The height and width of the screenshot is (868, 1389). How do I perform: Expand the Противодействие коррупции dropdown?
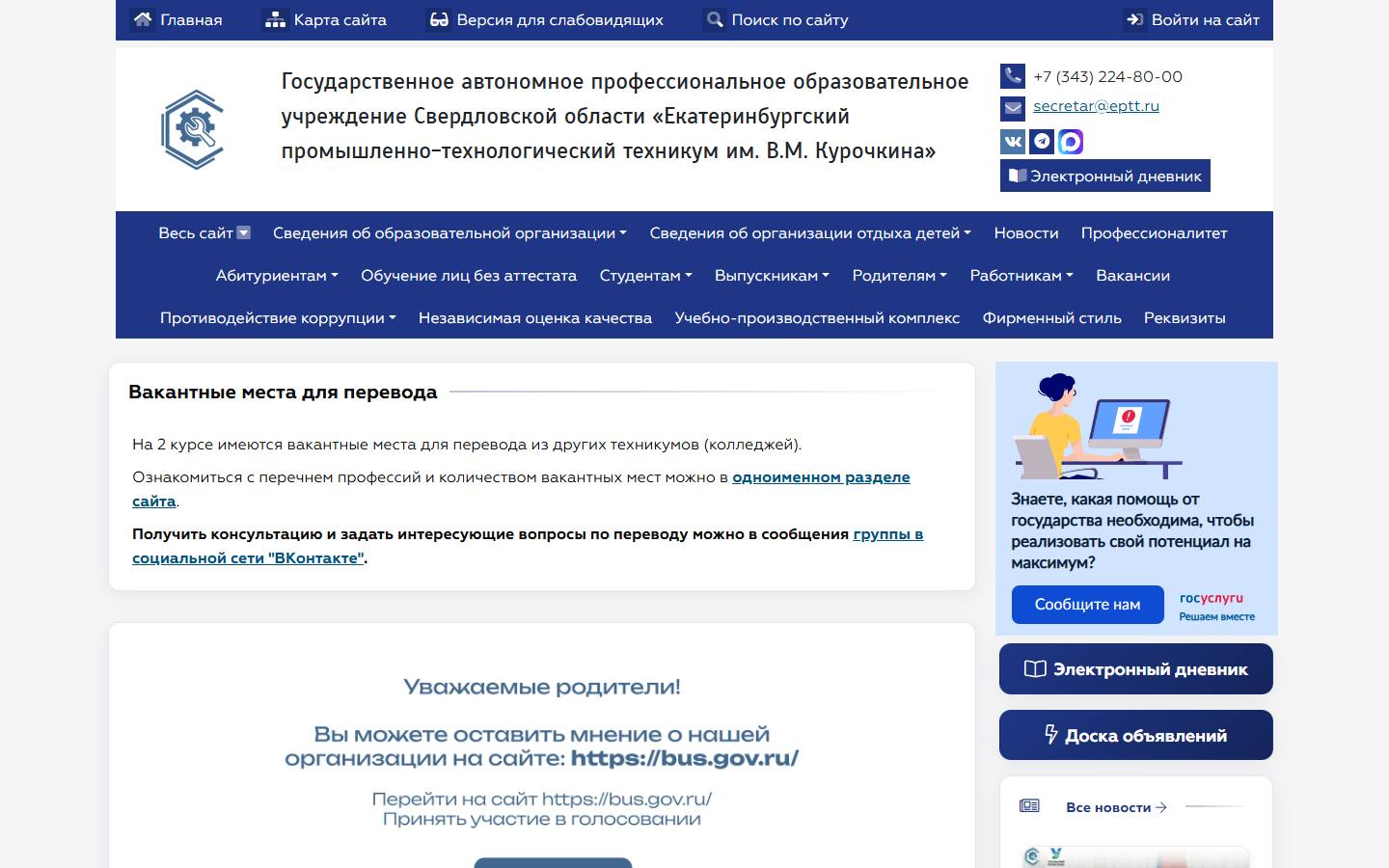pyautogui.click(x=278, y=318)
